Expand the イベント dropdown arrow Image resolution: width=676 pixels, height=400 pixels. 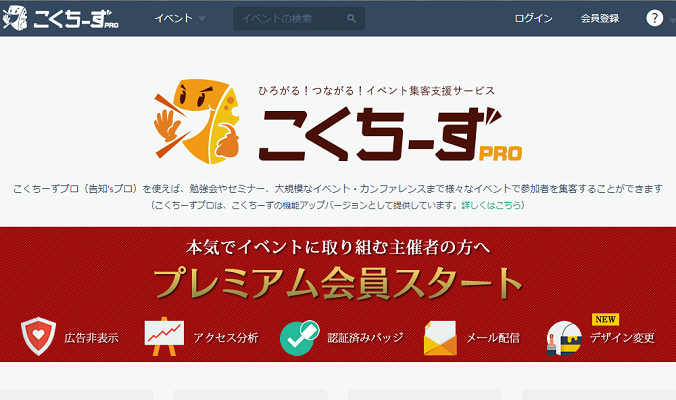202,19
